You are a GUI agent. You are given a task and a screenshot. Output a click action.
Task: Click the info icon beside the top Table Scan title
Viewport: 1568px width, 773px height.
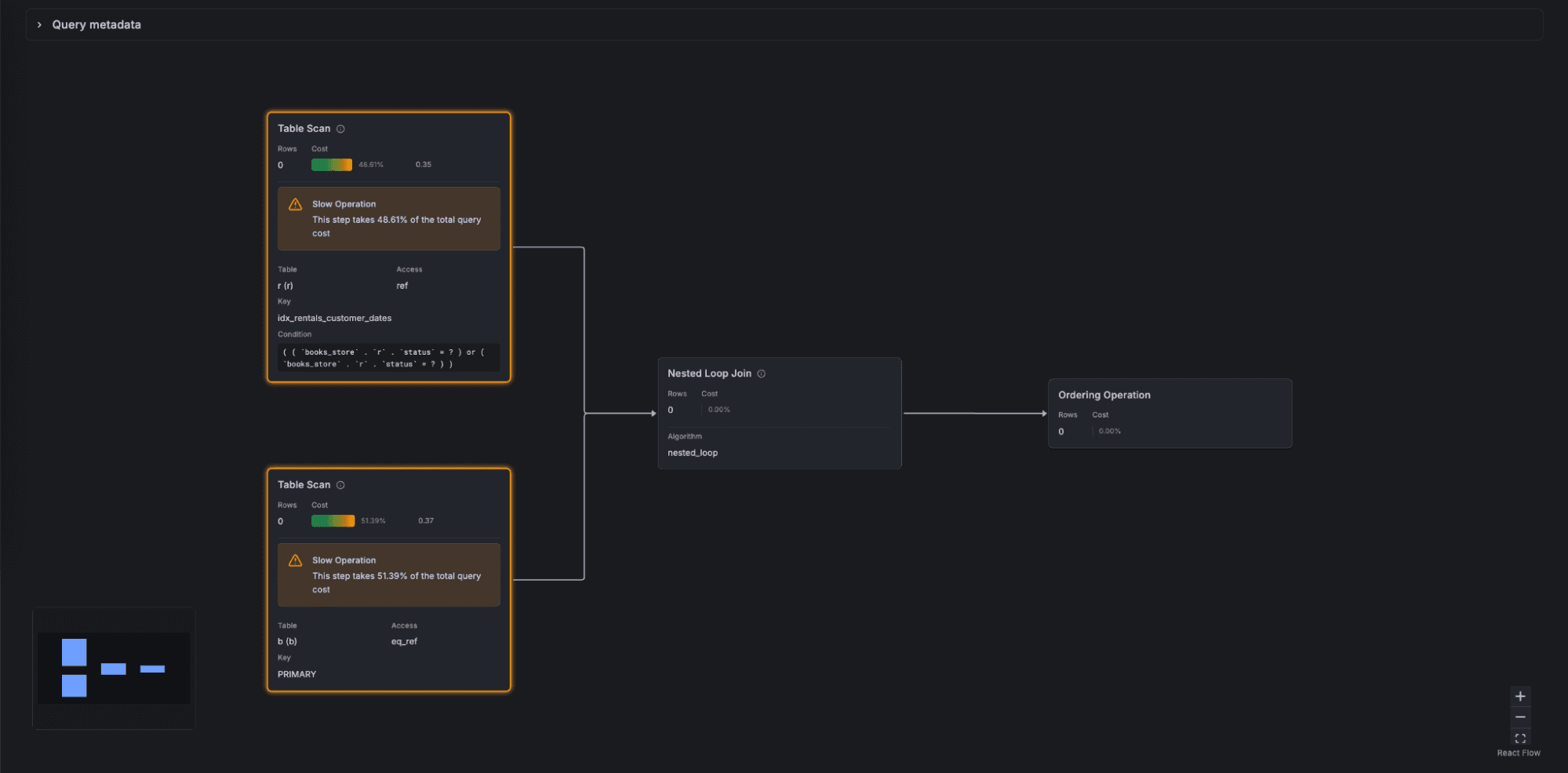340,128
